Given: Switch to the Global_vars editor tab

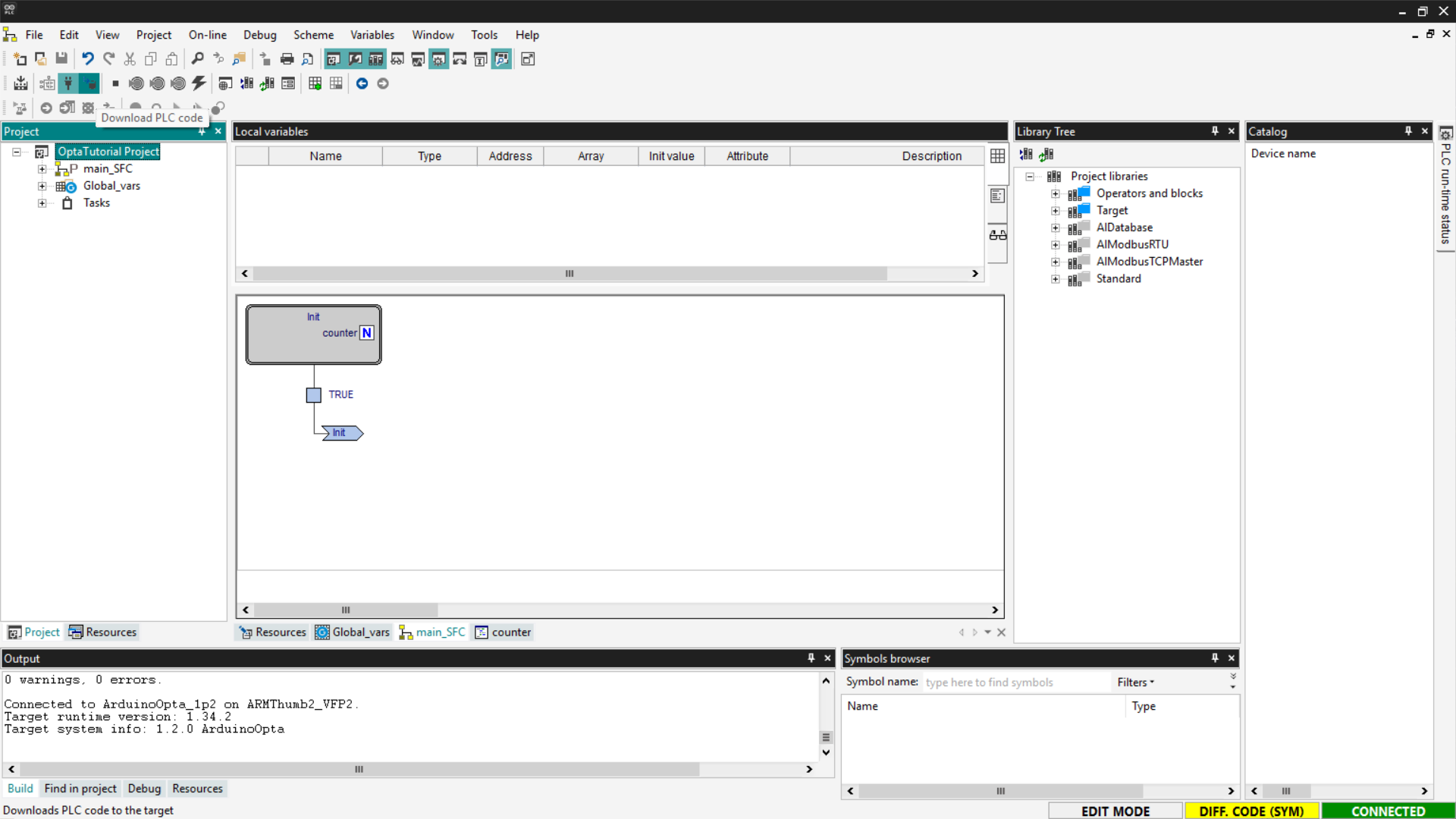Looking at the screenshot, I should (x=353, y=632).
